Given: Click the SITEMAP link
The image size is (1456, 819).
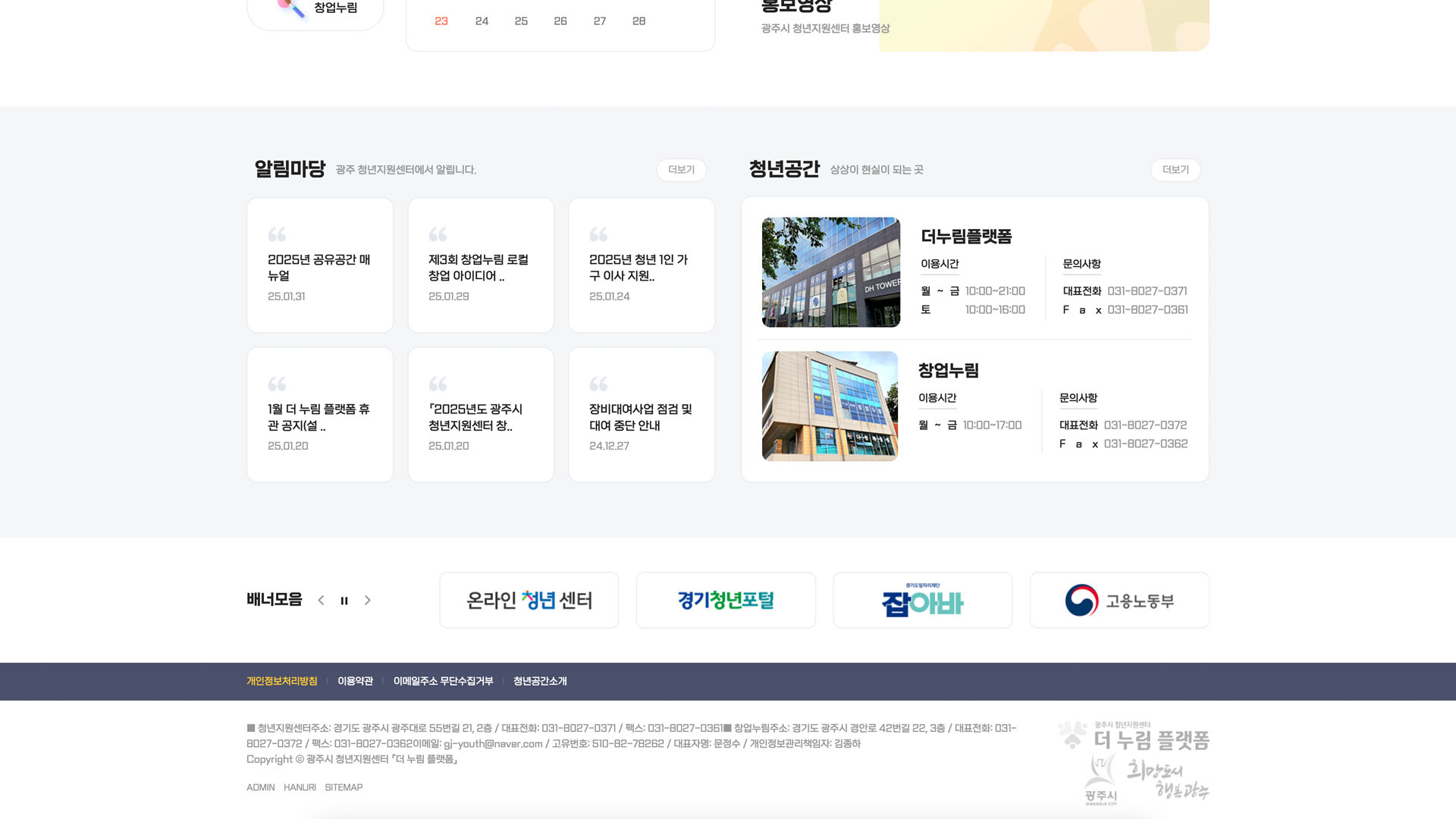Looking at the screenshot, I should click(x=344, y=787).
